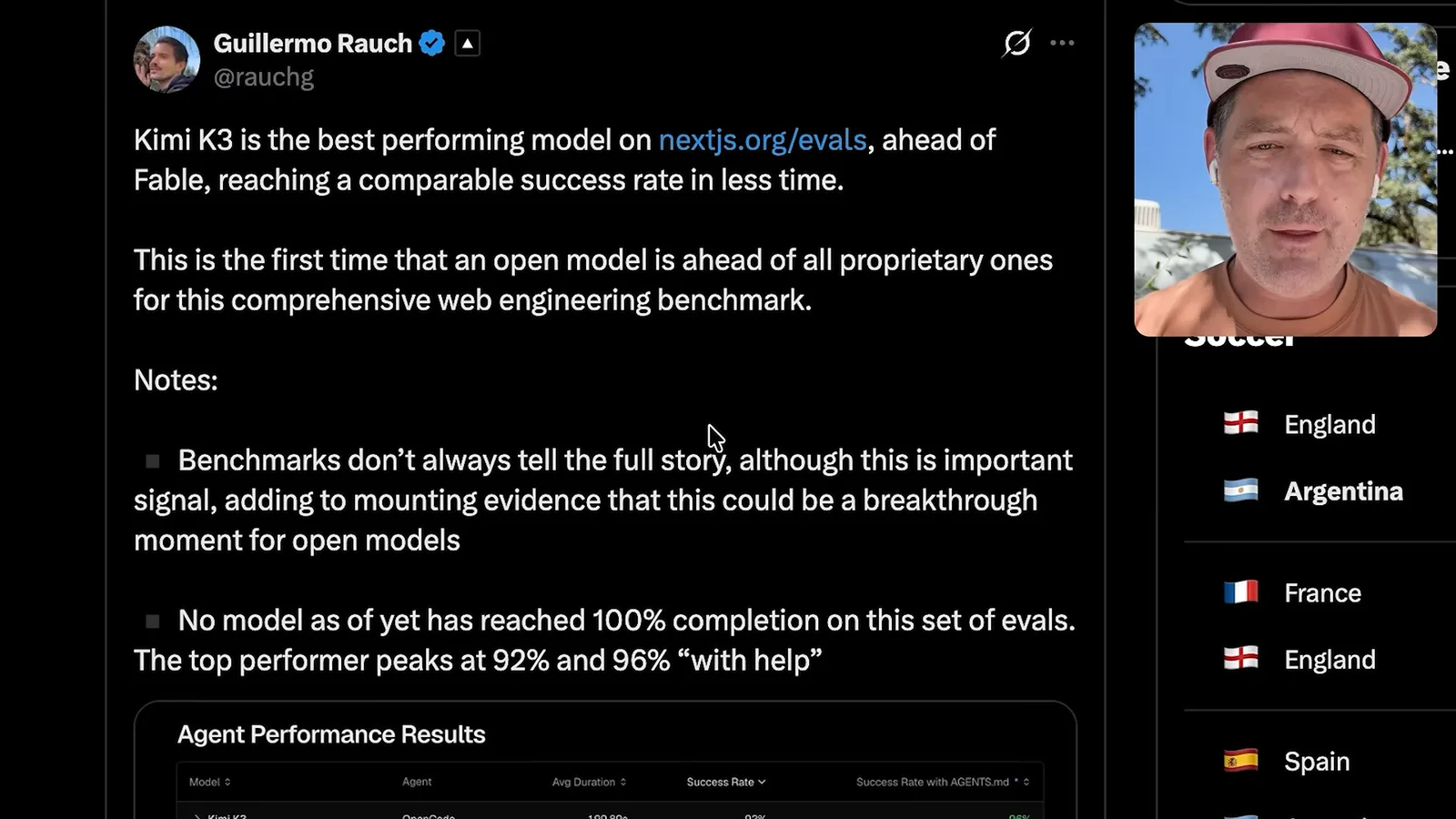Open the post's three-dot more menu
Viewport: 1456px width, 819px height.
1062,43
